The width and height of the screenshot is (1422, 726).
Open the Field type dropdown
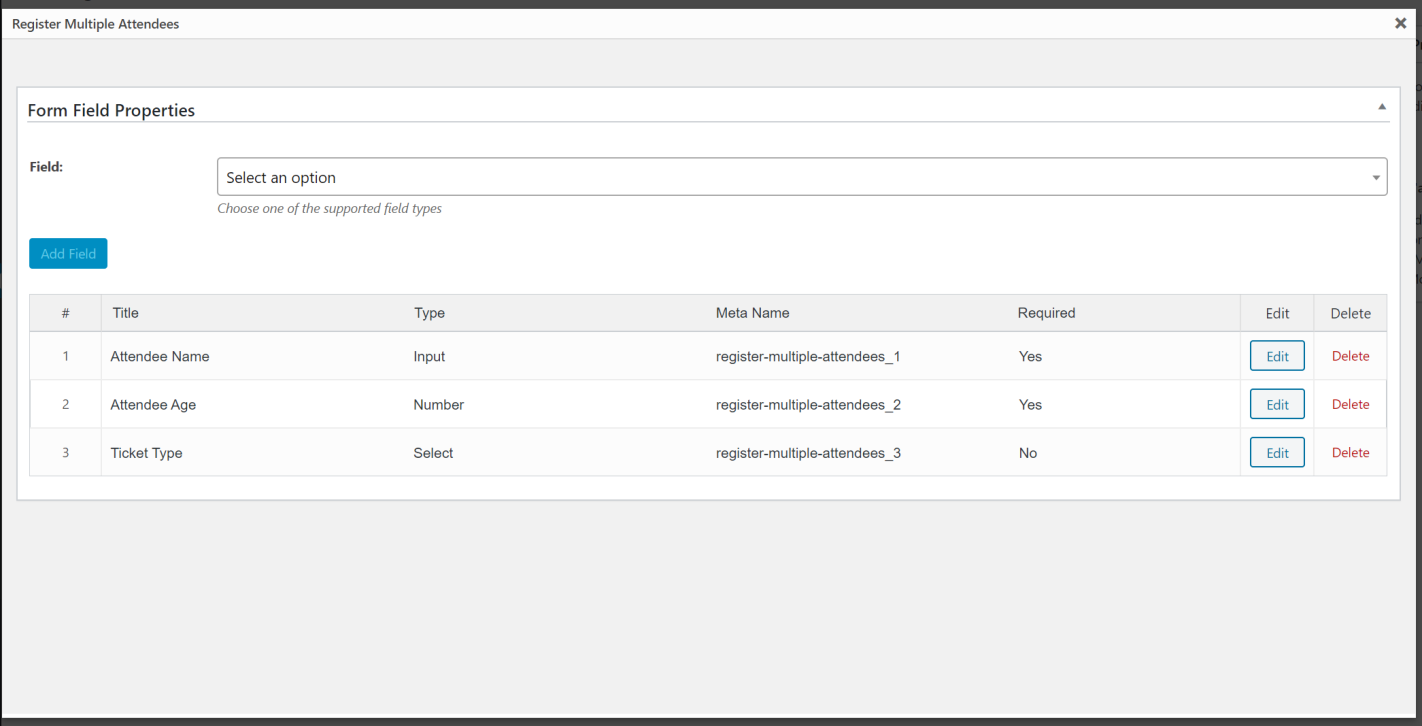coord(802,177)
